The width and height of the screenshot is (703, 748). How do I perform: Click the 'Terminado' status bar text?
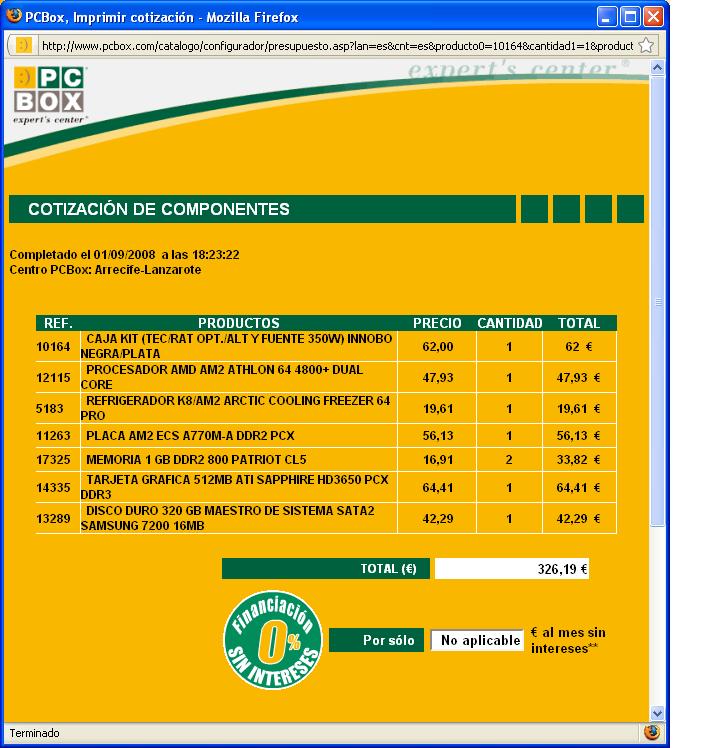point(34,733)
